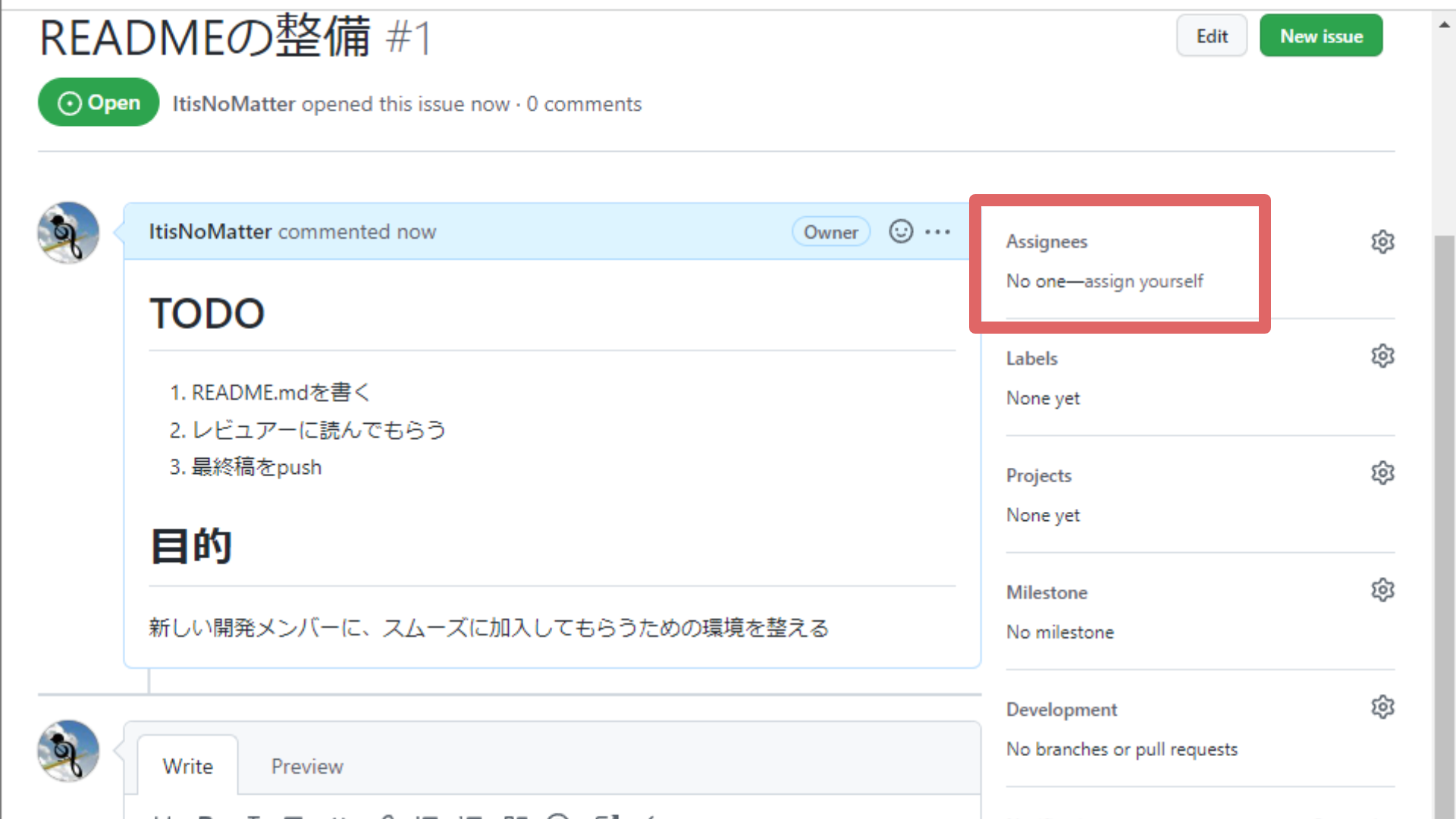Select the Write tab
The image size is (1456, 819).
coord(187,766)
